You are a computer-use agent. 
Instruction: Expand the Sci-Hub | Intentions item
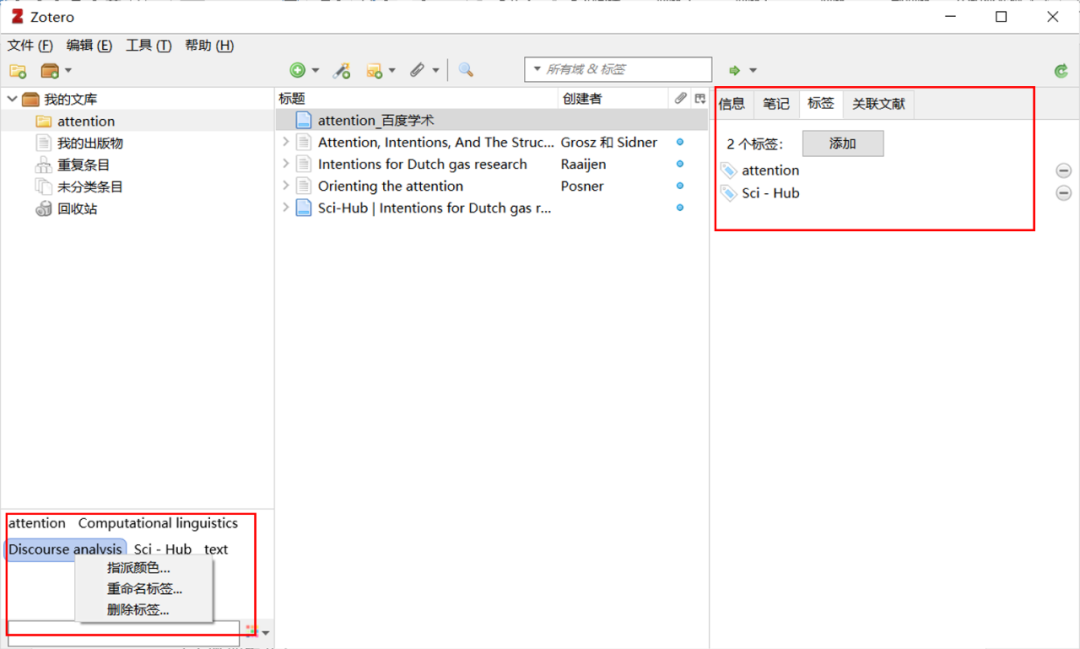click(x=286, y=207)
